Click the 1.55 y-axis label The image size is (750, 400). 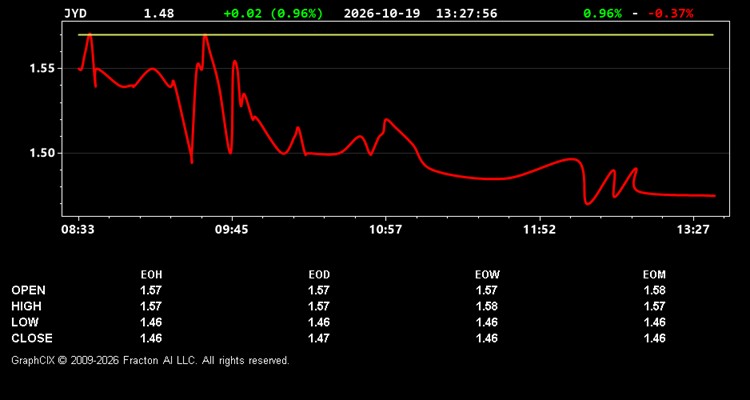click(43, 68)
